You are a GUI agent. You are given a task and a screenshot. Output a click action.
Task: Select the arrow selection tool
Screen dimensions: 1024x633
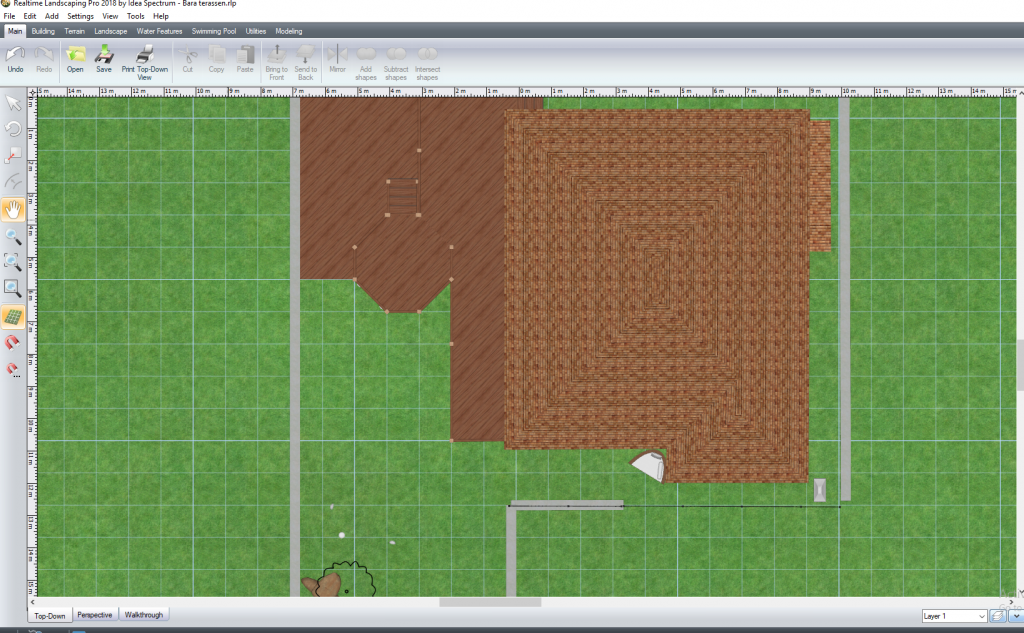(14, 103)
